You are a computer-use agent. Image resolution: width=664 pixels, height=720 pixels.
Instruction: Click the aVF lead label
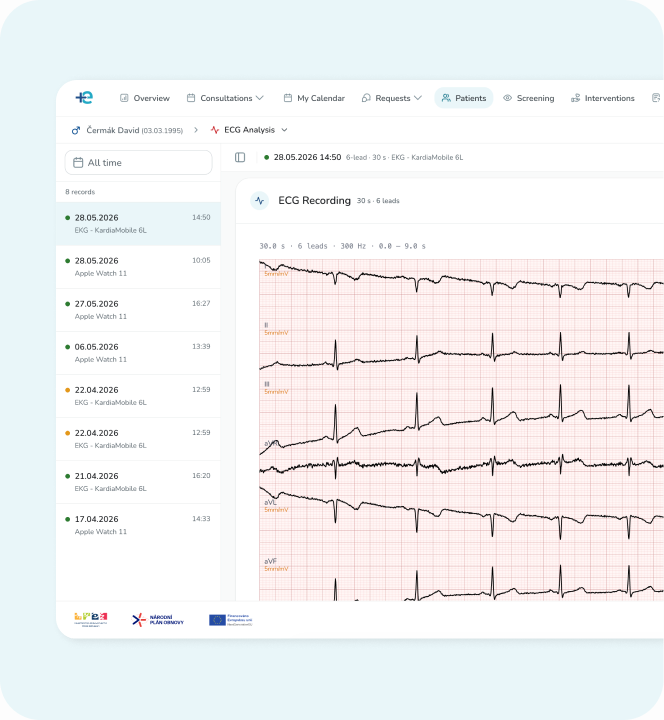tap(270, 561)
